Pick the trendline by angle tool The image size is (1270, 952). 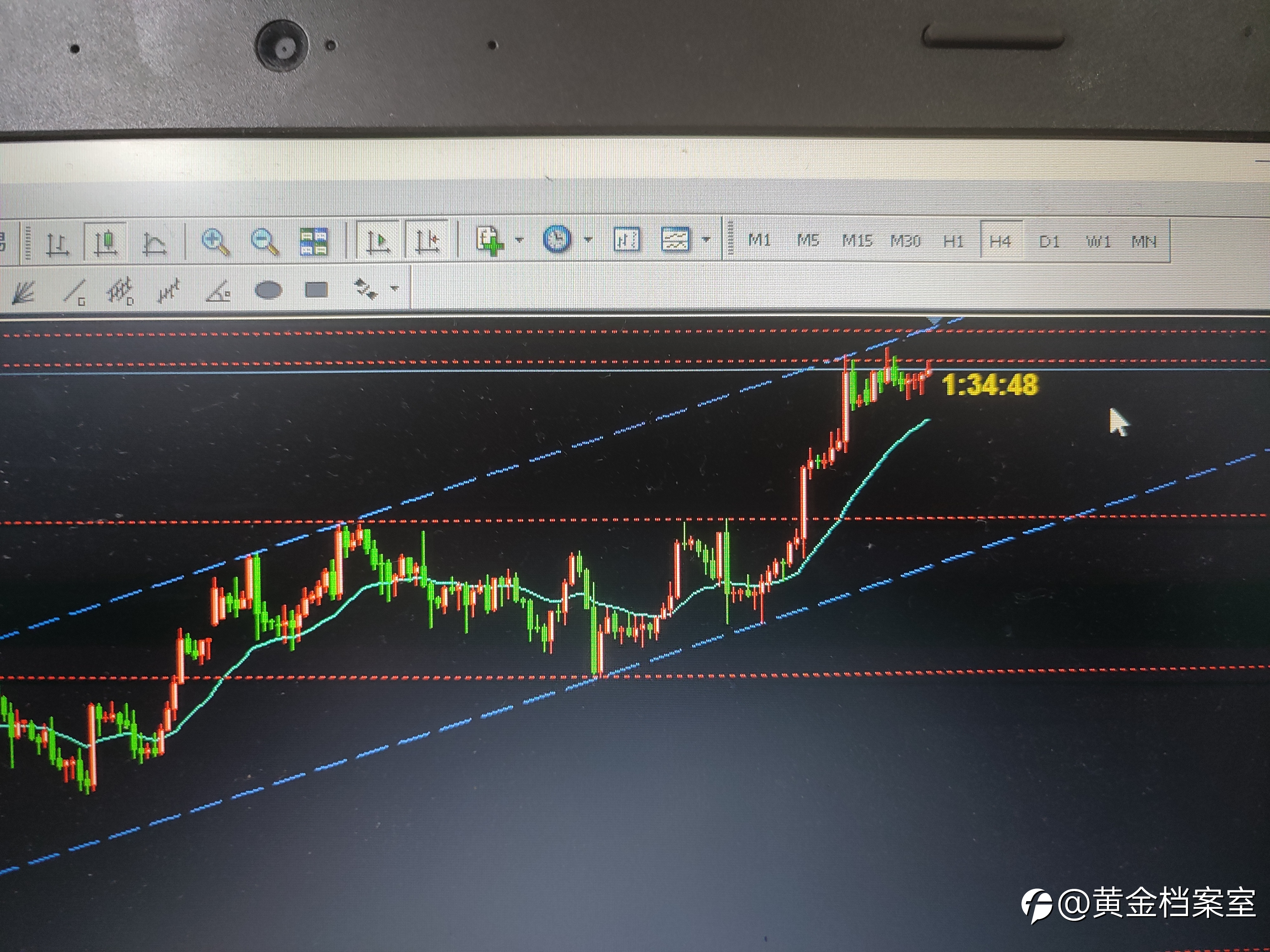(x=218, y=291)
